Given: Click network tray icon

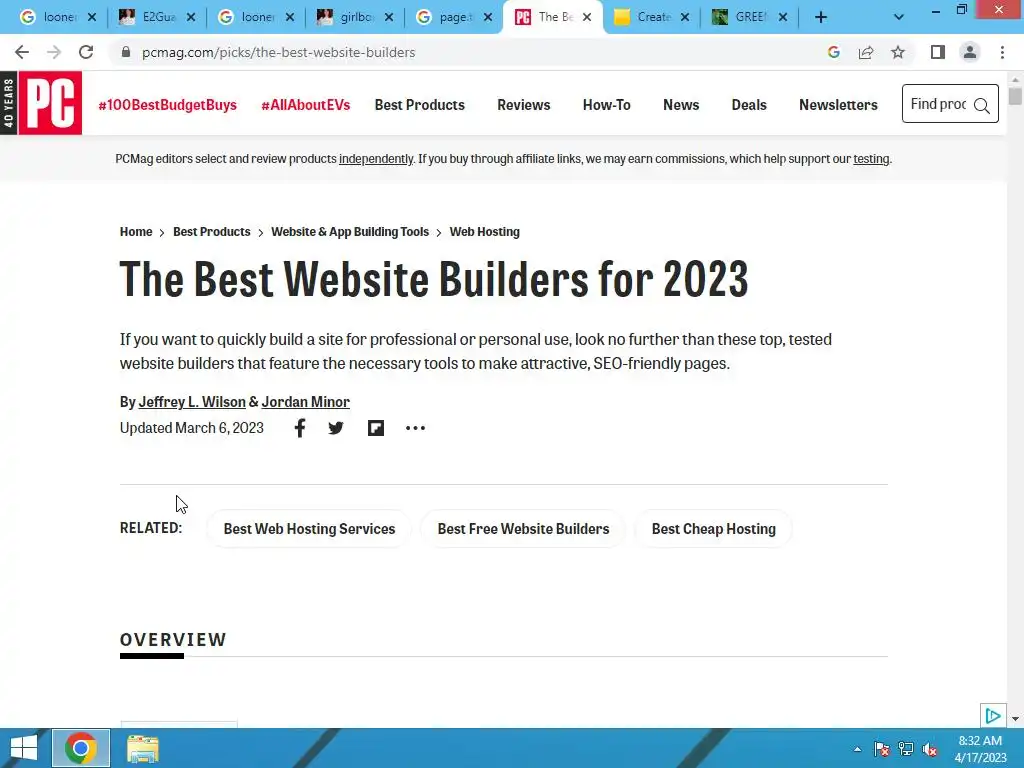Looking at the screenshot, I should point(906,749).
